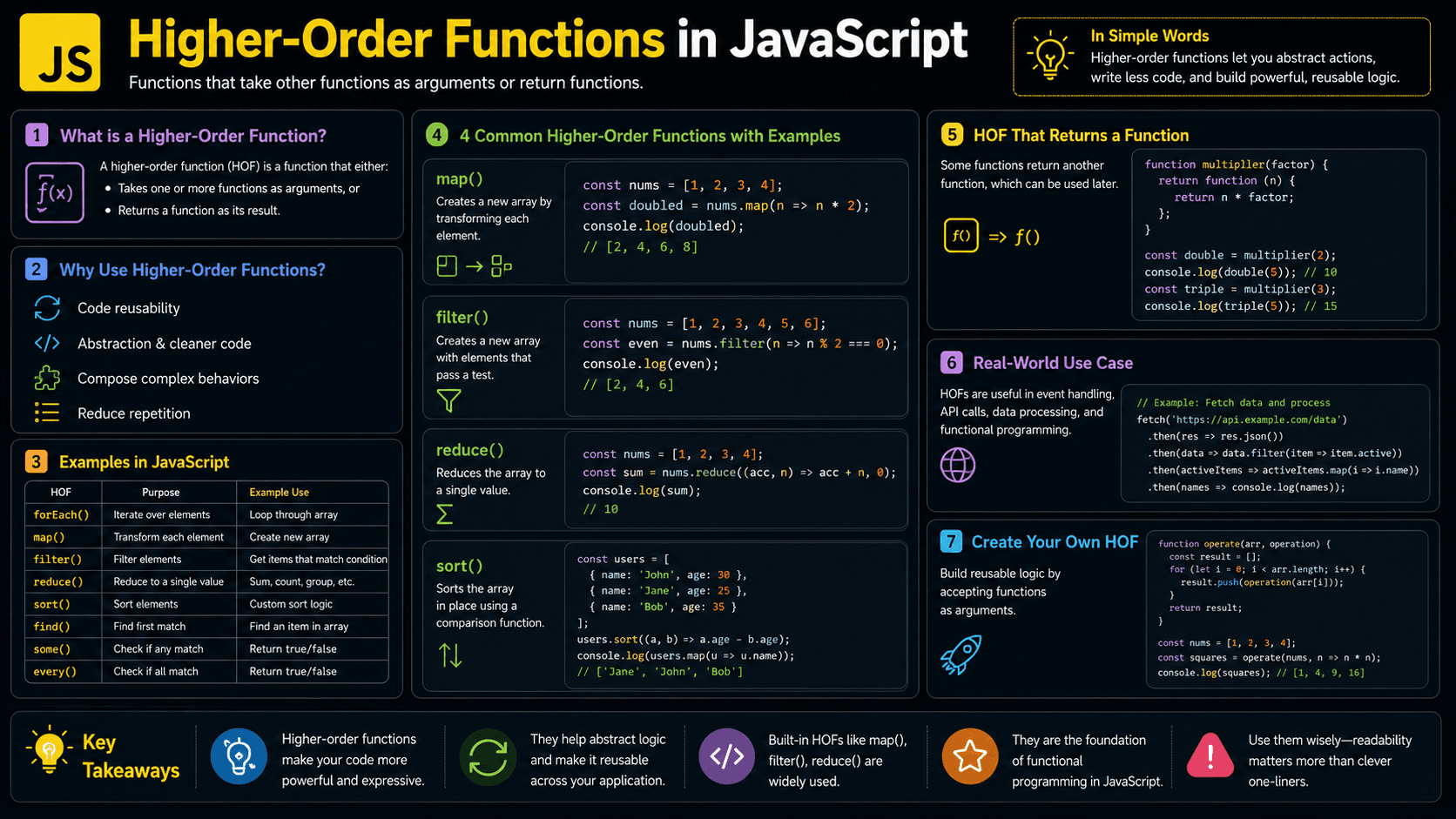Click the 'Key Takeaways' label
Image resolution: width=1456 pixels, height=819 pixels.
131,756
